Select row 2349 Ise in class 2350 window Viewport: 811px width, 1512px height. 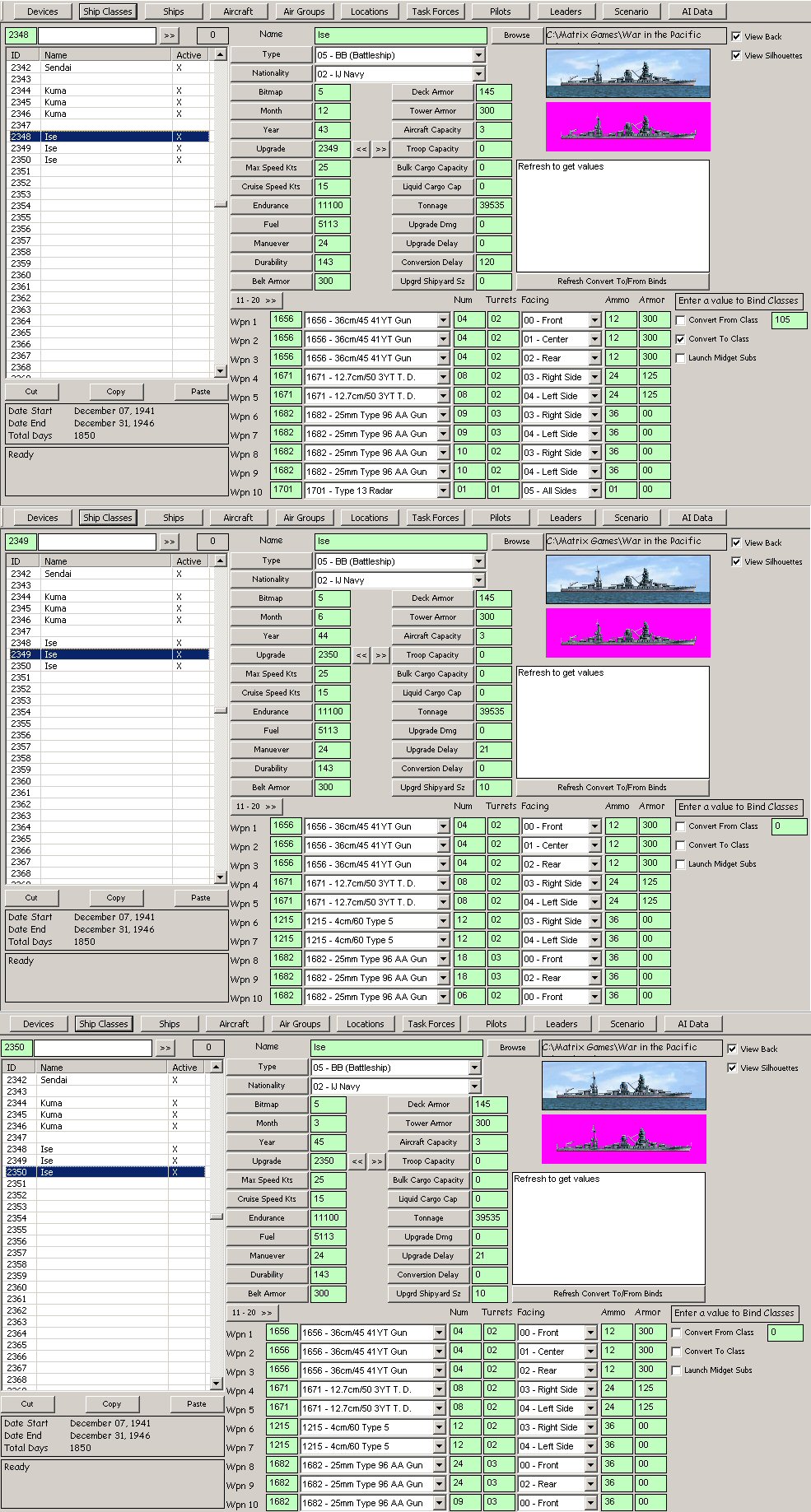pos(103,1161)
